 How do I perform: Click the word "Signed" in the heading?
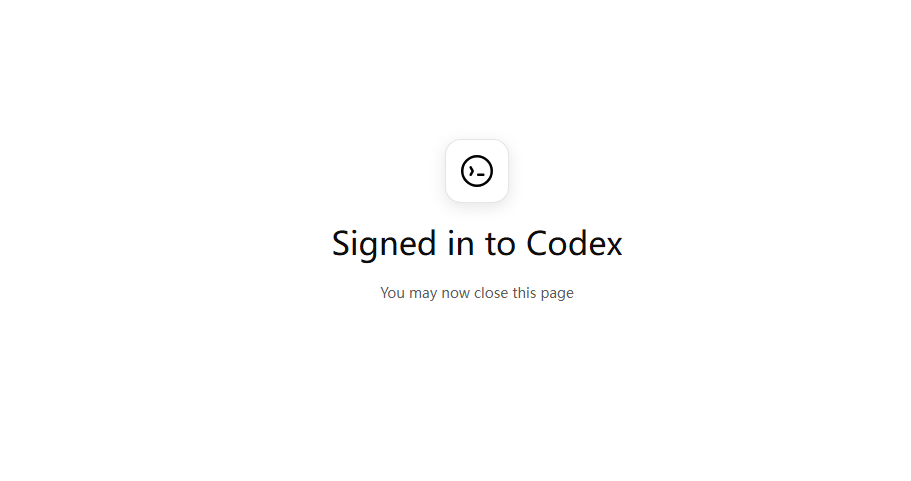point(384,244)
